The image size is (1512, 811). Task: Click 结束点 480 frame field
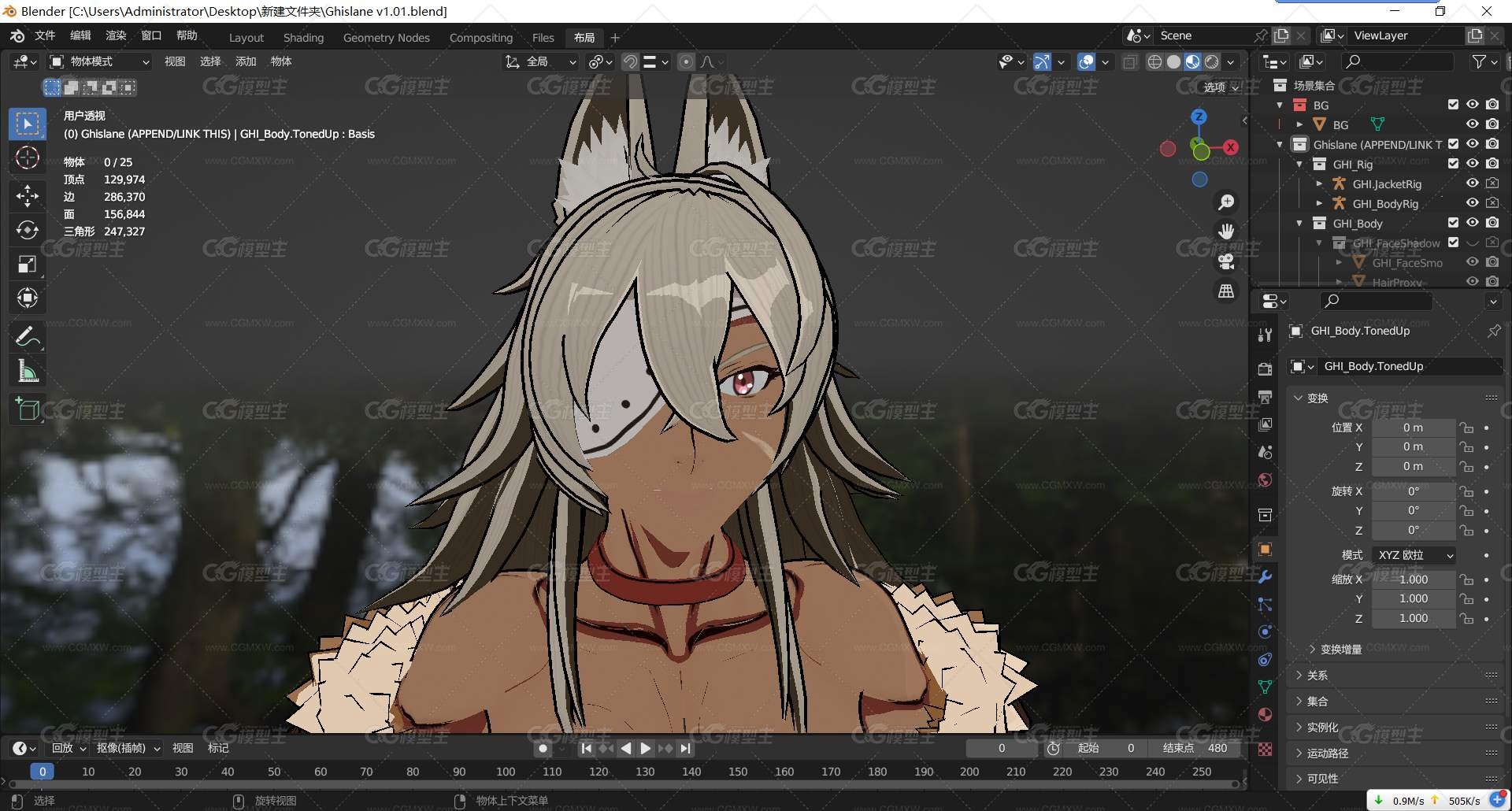[1195, 749]
